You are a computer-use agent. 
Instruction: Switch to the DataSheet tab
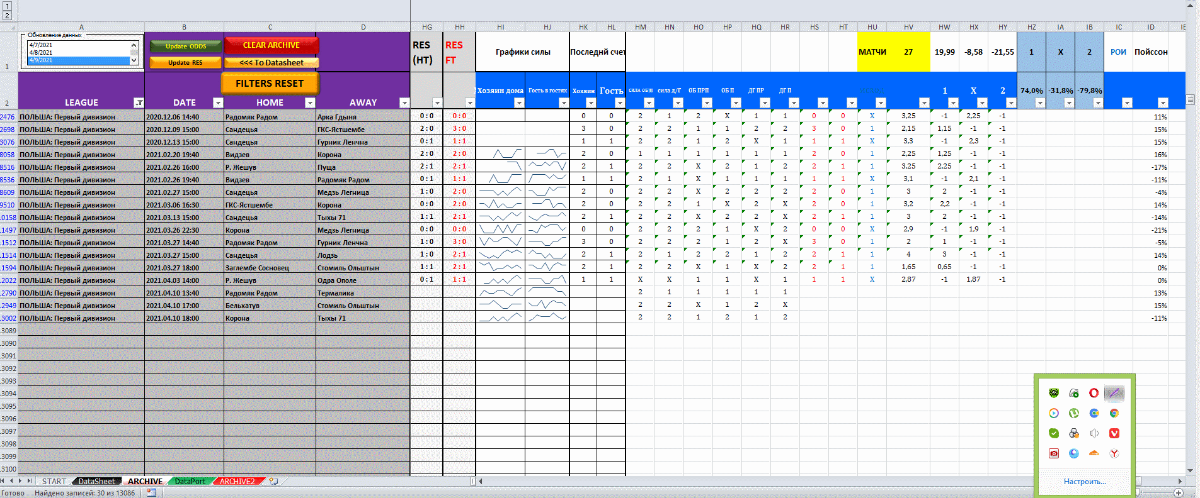96,481
